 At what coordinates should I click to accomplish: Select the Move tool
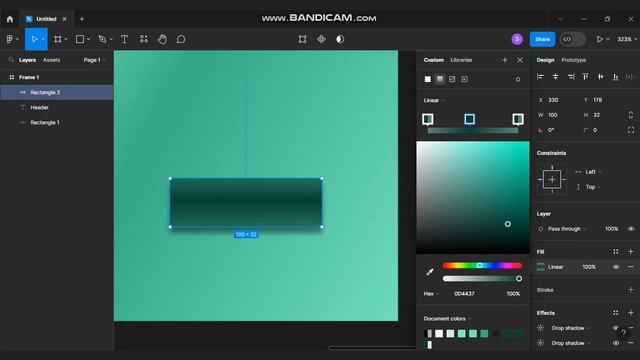[34, 39]
